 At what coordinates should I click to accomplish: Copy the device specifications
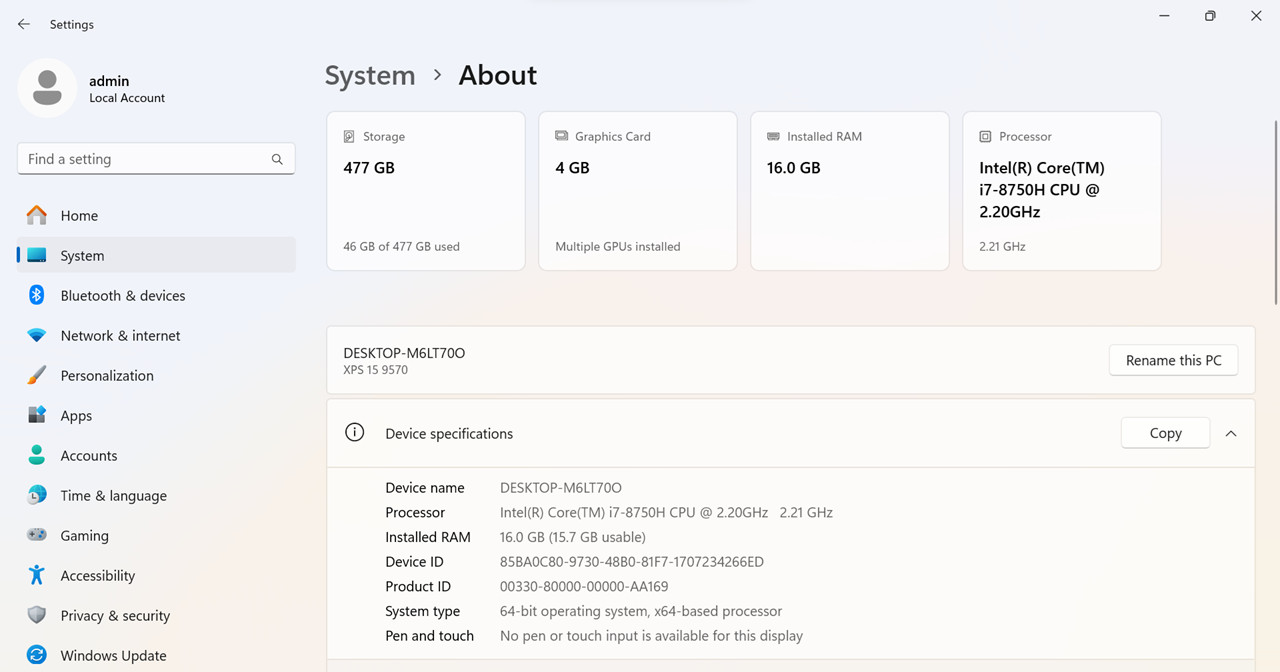point(1166,433)
